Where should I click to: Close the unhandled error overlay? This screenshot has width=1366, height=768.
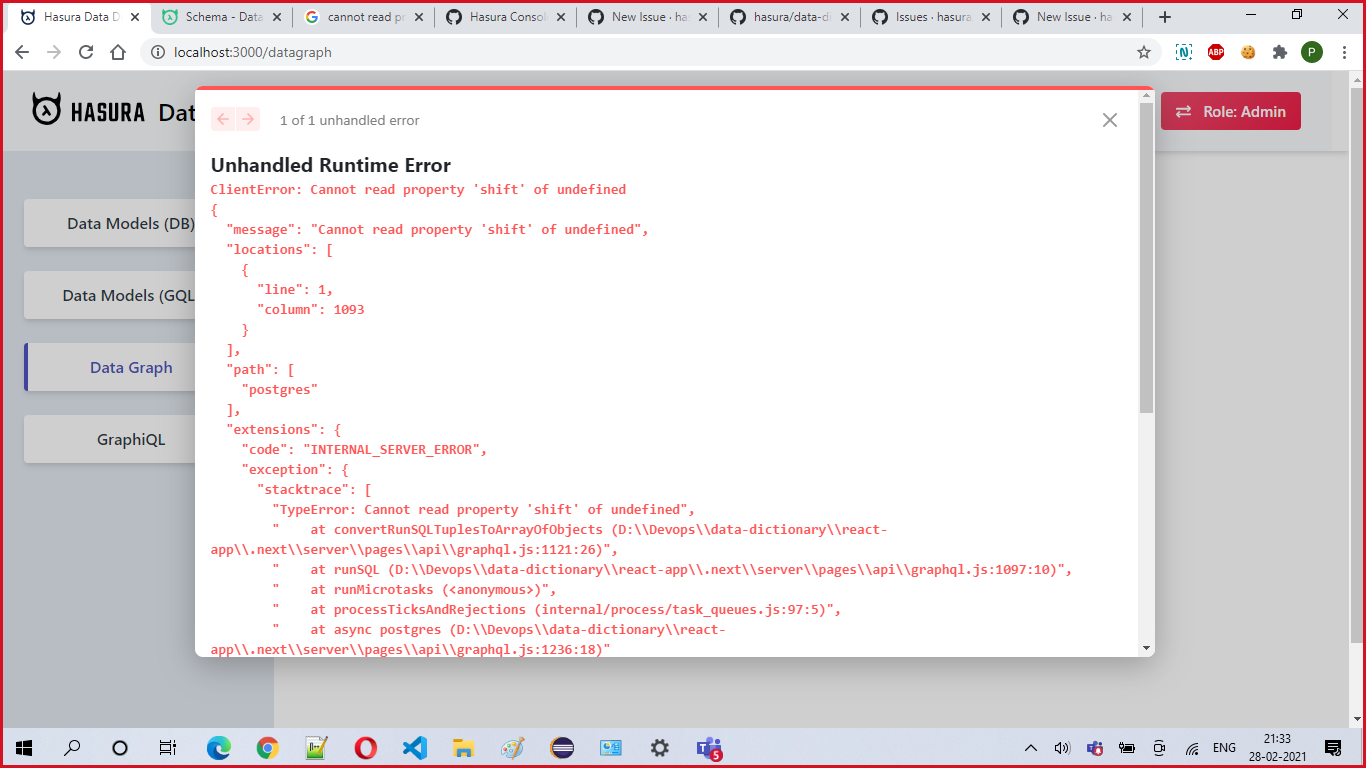coord(1109,120)
